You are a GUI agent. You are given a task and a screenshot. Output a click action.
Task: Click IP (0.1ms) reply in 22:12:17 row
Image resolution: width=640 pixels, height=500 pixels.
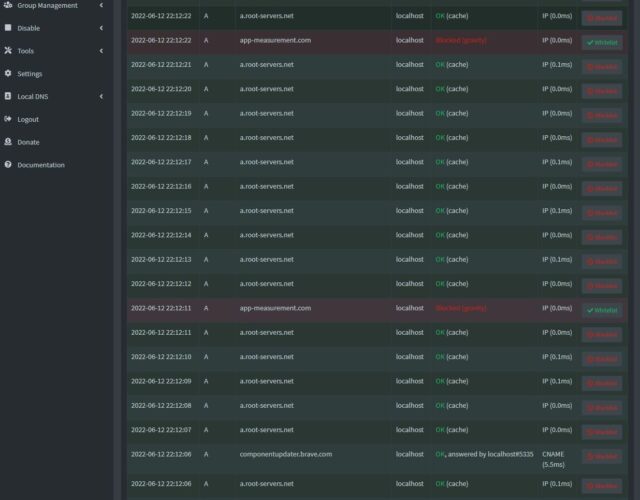(x=557, y=162)
